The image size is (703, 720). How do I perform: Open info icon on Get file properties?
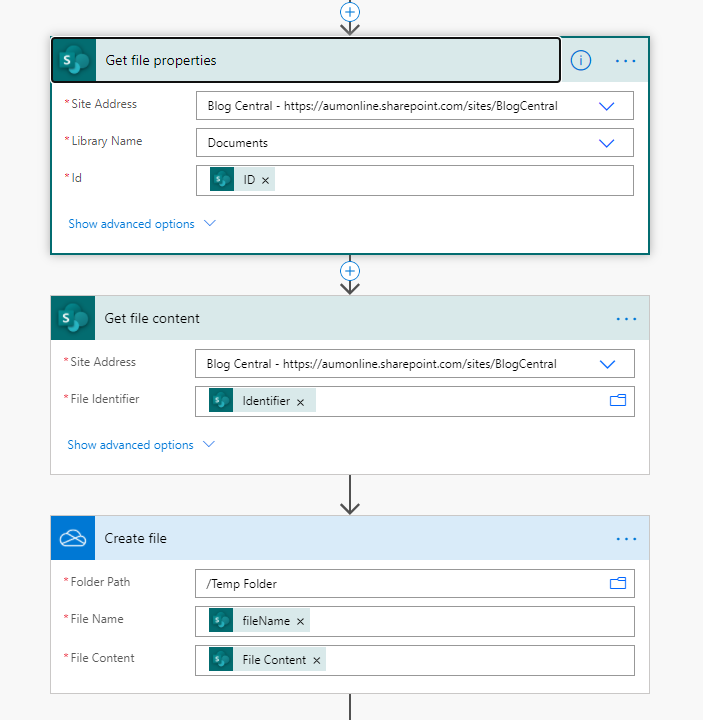pos(580,61)
